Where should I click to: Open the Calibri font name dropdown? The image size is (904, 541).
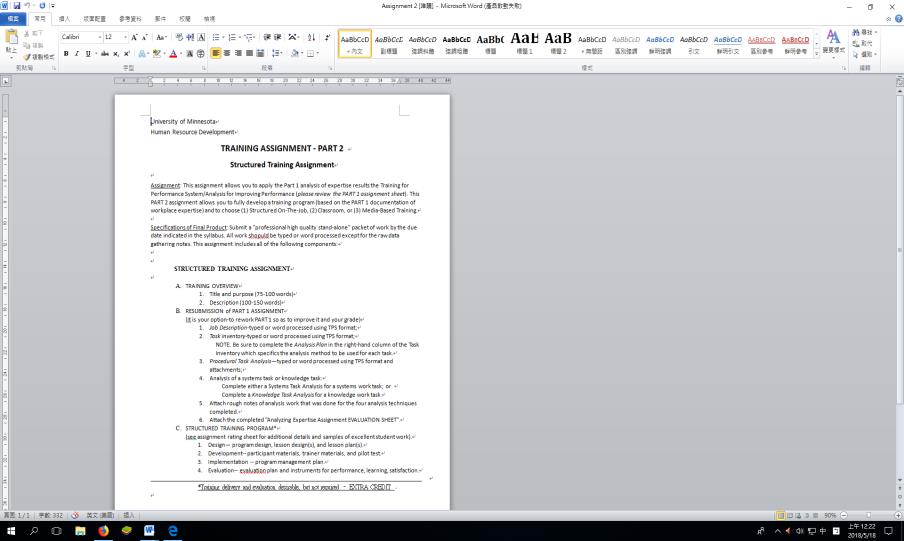[x=98, y=37]
